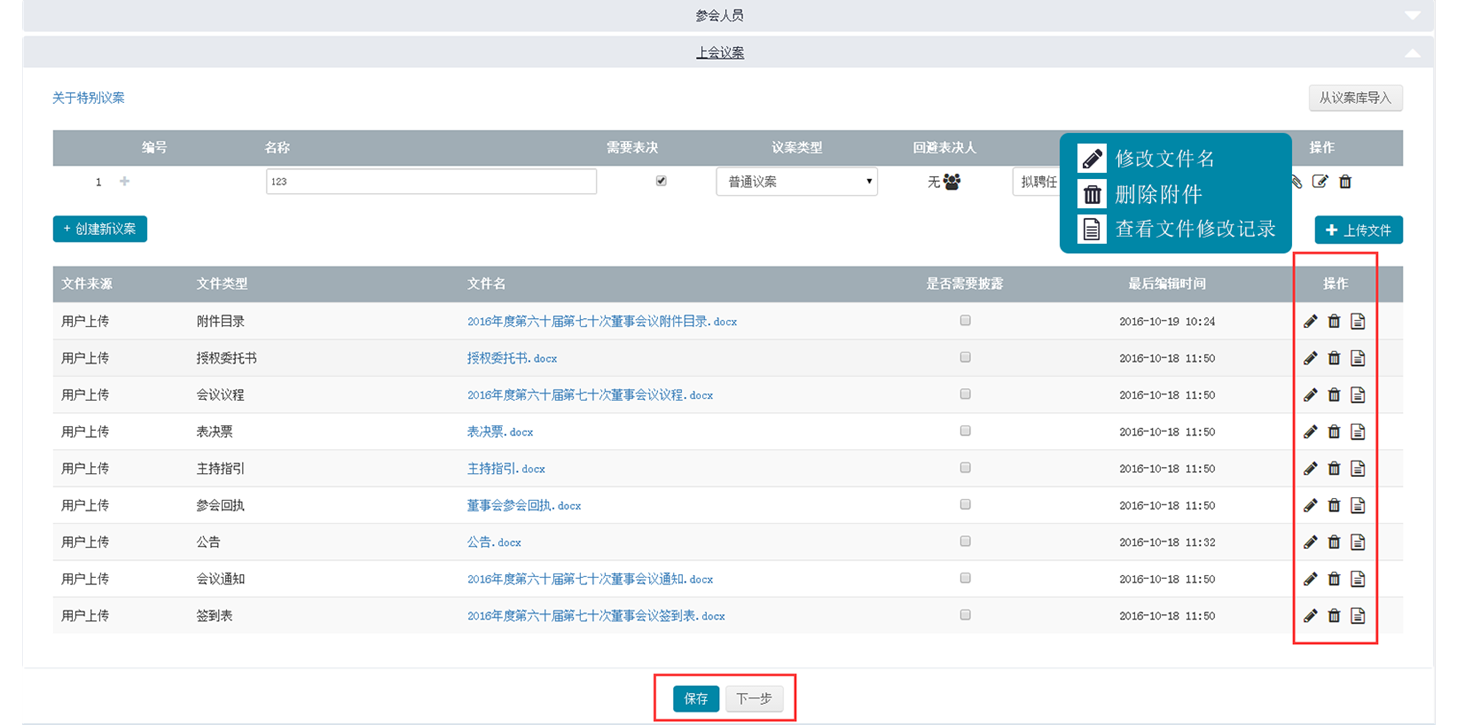The height and width of the screenshot is (725, 1457).
Task: Click plus icon beside agenda number 1
Action: (x=125, y=181)
